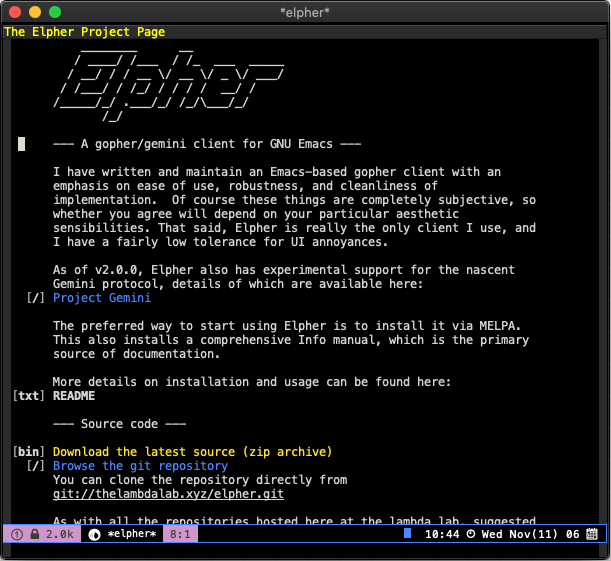Download the latest source zip archive
This screenshot has height=561, width=611.
click(x=192, y=452)
